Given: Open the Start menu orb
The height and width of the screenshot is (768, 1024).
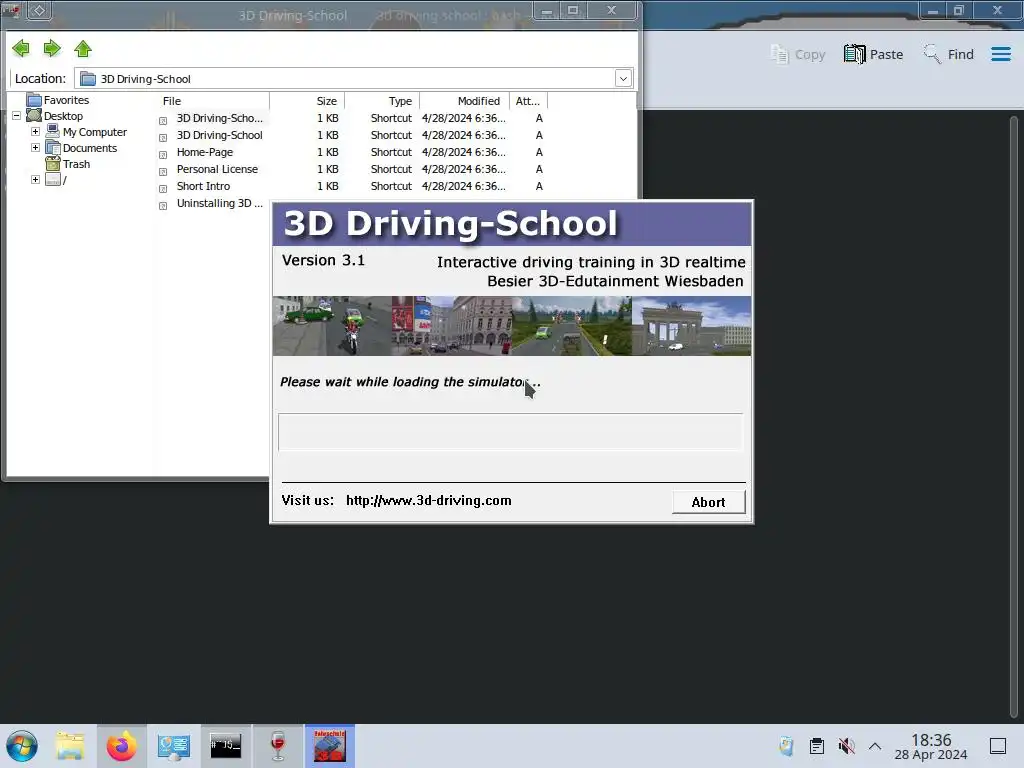Looking at the screenshot, I should pyautogui.click(x=22, y=746).
